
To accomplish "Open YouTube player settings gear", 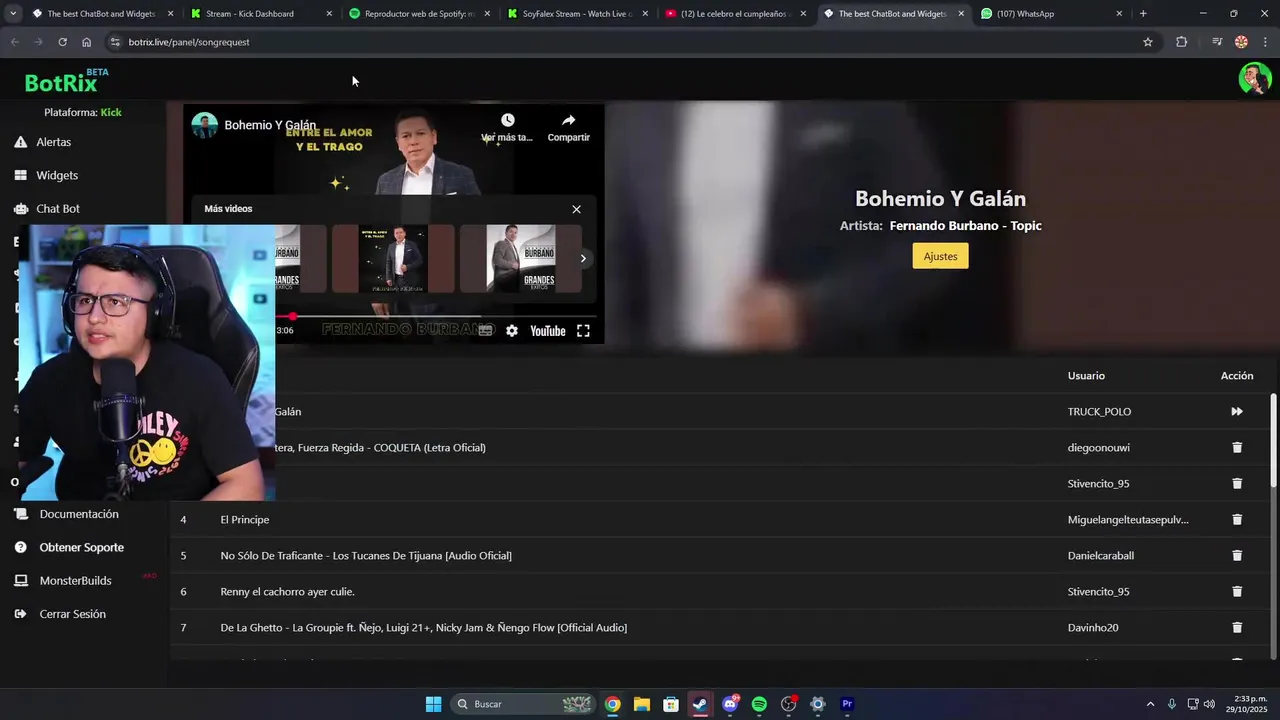I will coord(512,331).
